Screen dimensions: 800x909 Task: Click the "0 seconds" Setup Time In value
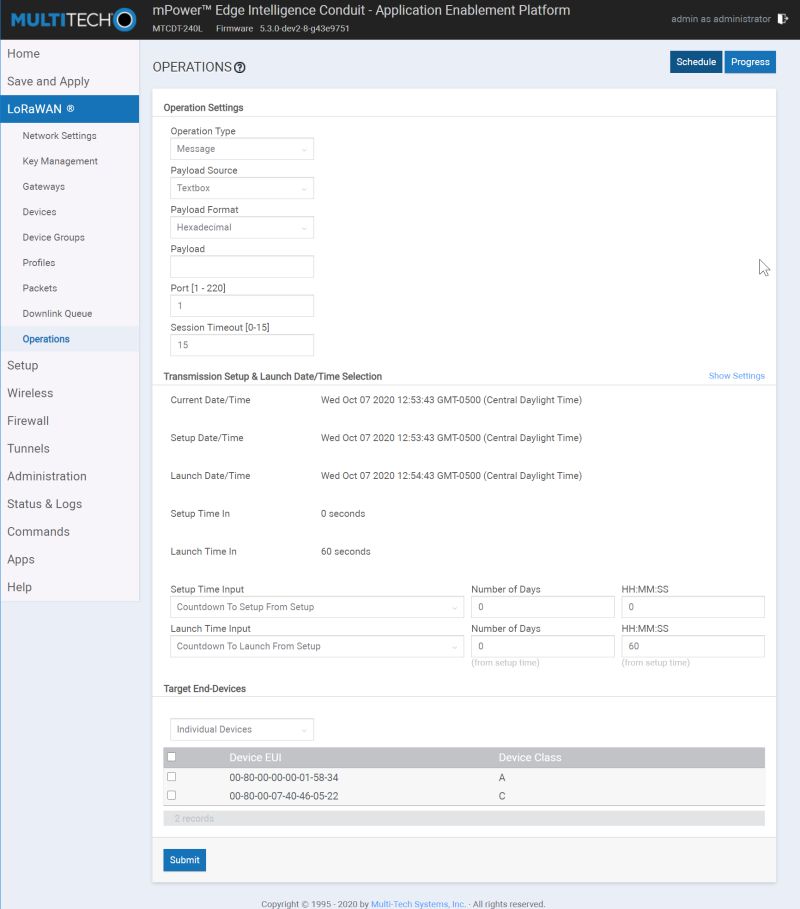(343, 514)
